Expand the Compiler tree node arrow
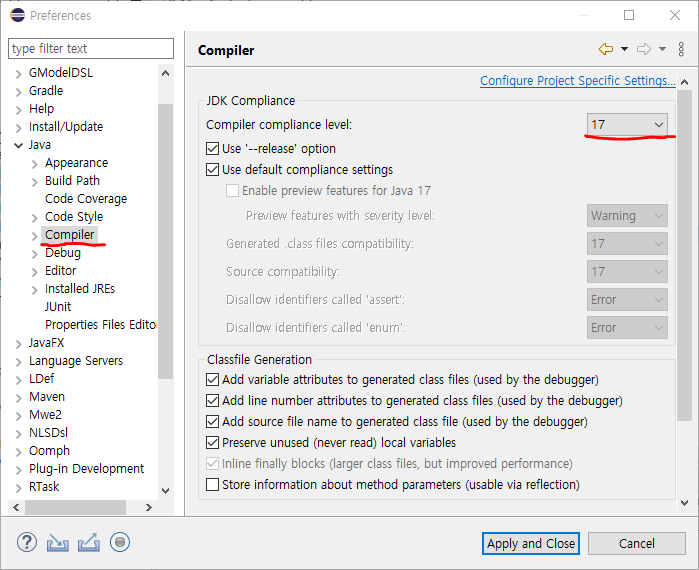 [x=35, y=235]
